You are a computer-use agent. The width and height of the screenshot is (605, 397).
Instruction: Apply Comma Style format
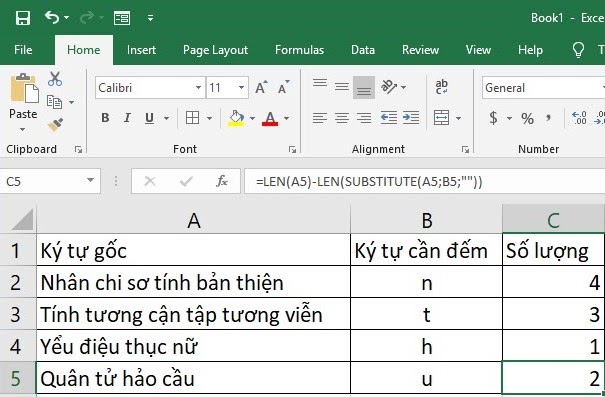pyautogui.click(x=549, y=118)
